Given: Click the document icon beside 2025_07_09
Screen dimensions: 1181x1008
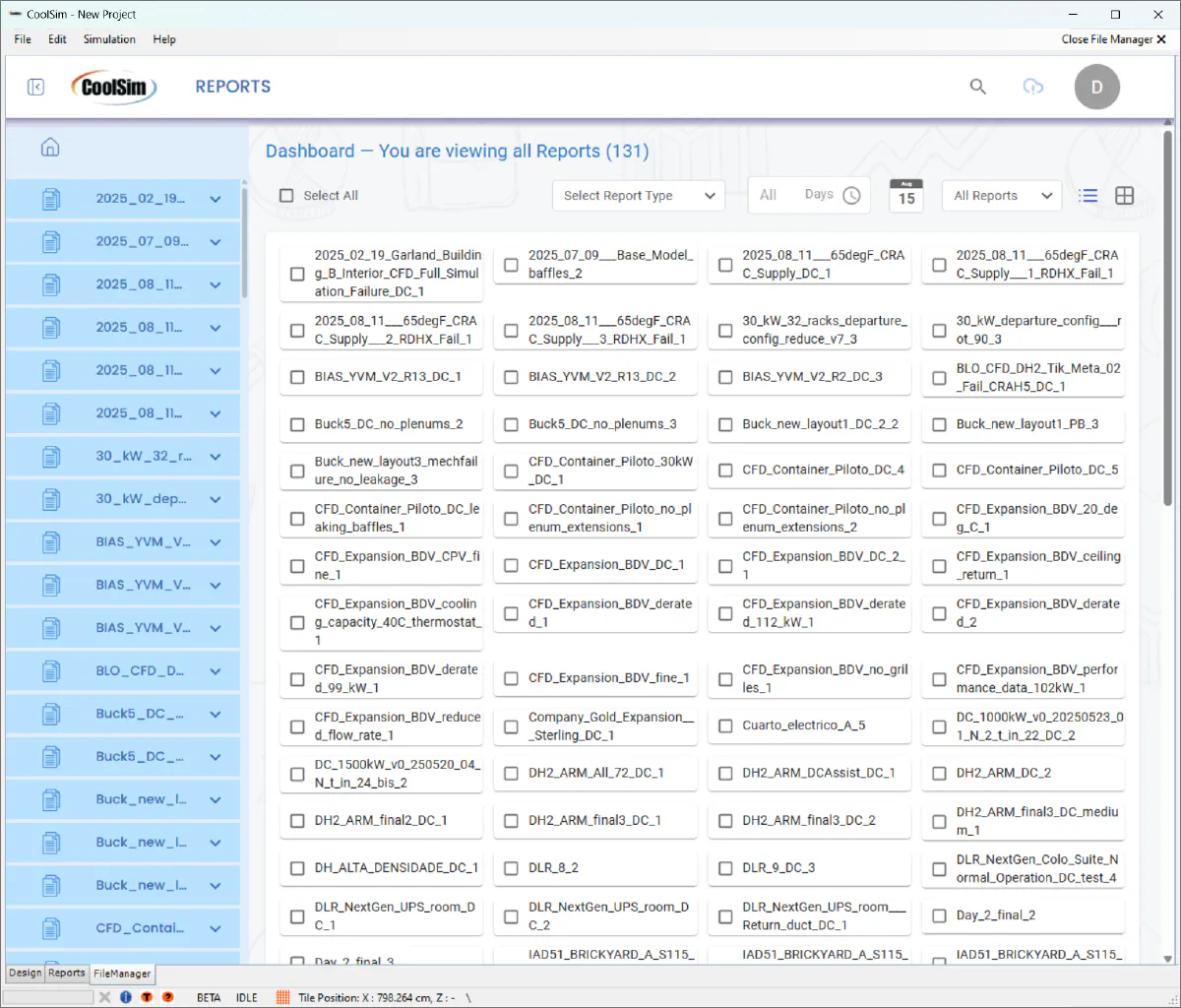Looking at the screenshot, I should pos(51,241).
